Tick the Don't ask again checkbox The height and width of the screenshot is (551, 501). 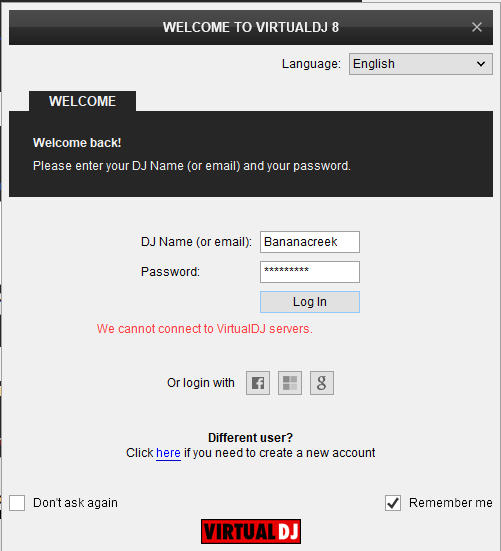[x=17, y=503]
